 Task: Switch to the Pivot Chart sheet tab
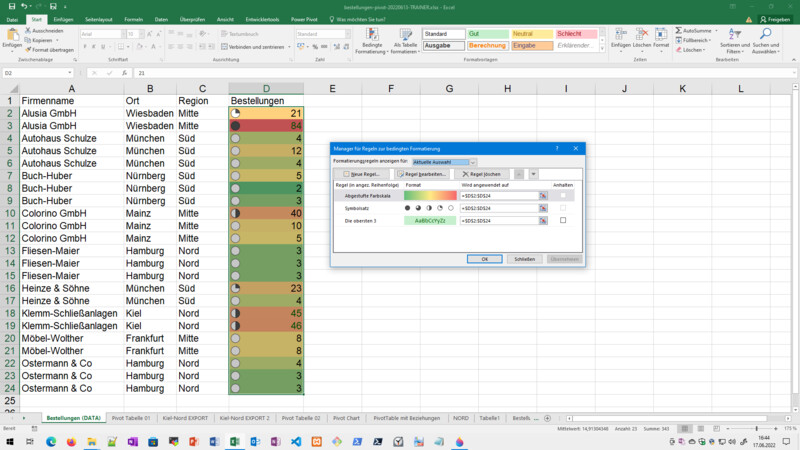pyautogui.click(x=346, y=418)
